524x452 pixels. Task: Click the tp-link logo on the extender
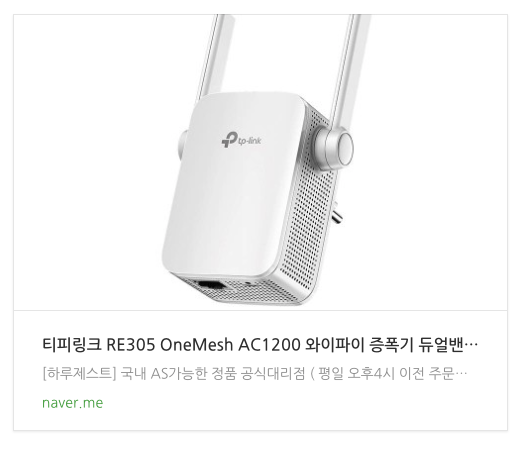point(241,140)
